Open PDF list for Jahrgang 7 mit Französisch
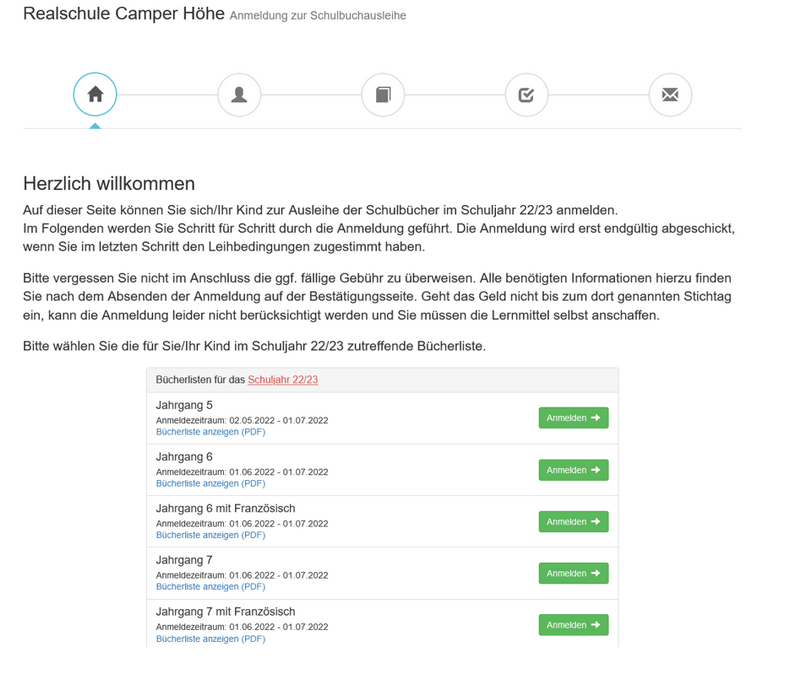800x673 pixels. pos(210,638)
